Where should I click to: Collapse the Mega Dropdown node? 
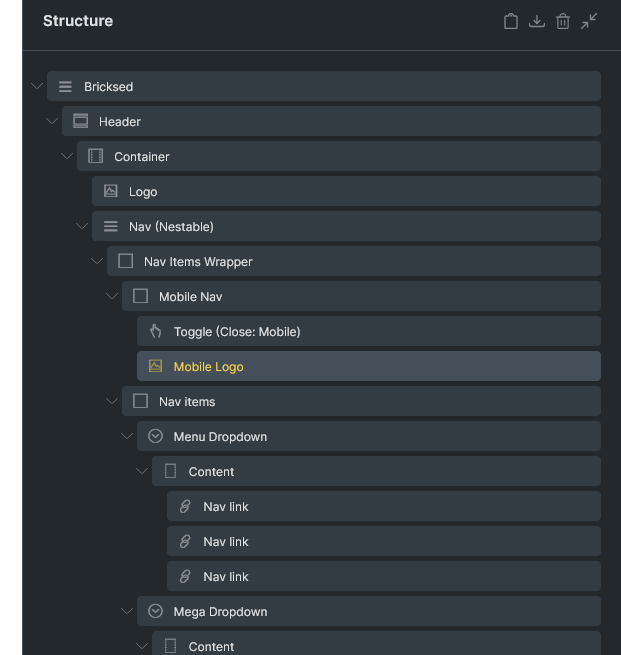click(x=127, y=611)
